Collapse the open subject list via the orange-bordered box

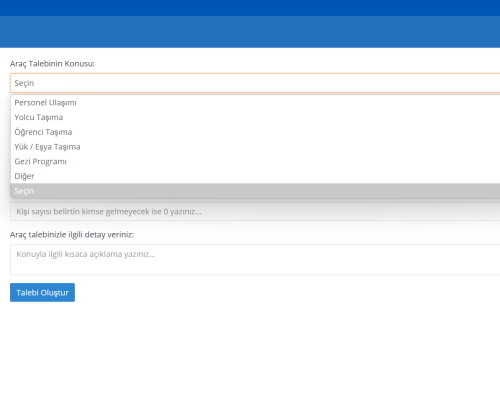click(255, 83)
